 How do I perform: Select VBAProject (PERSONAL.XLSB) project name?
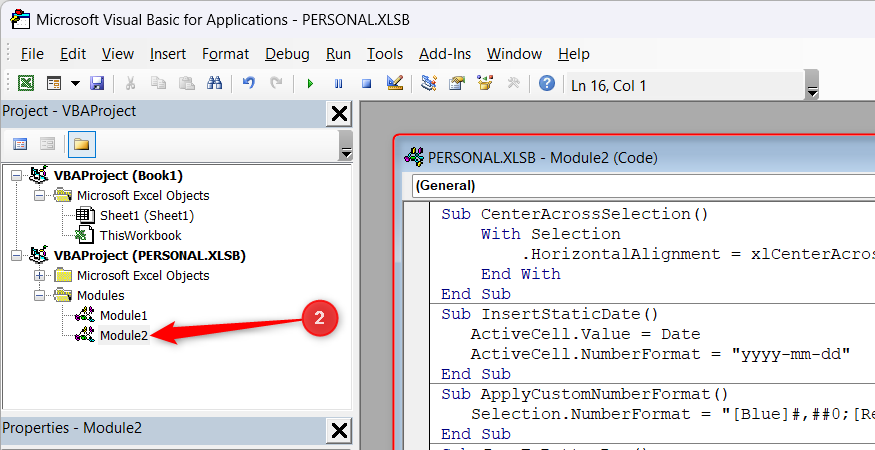[x=150, y=255]
